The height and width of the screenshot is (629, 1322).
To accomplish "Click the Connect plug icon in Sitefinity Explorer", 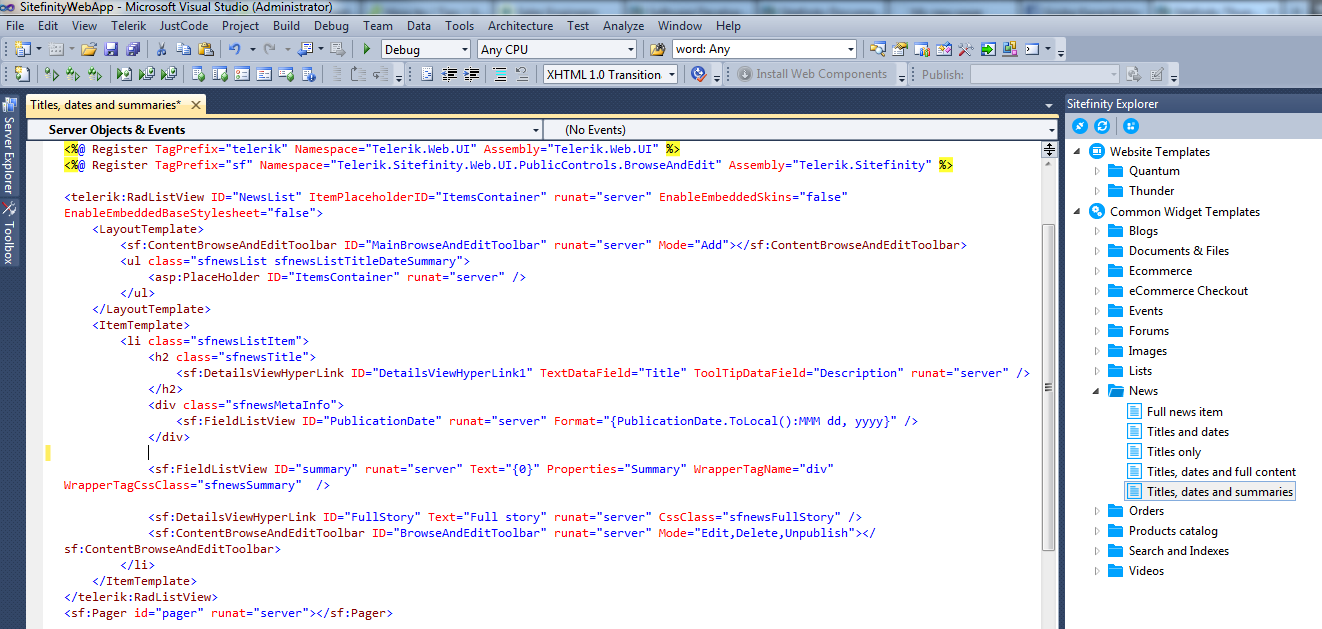I will (x=1080, y=126).
